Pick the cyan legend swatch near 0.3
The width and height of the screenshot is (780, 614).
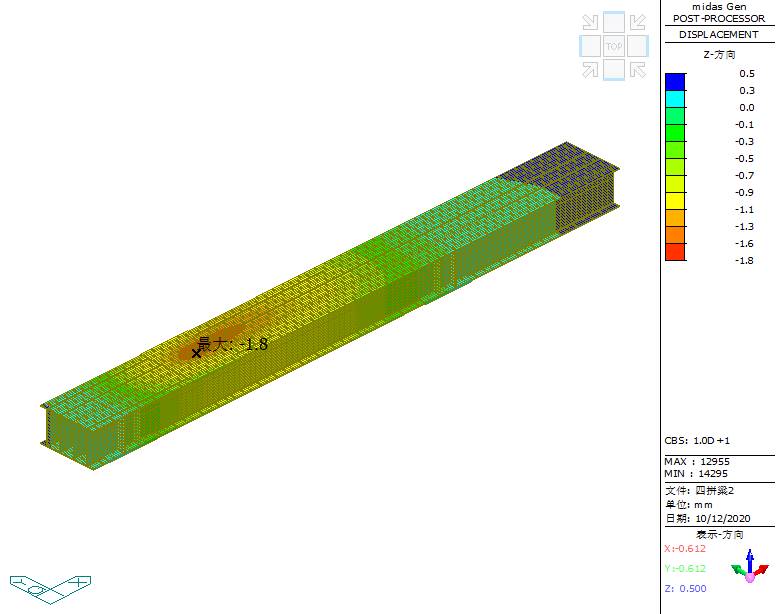tap(675, 99)
